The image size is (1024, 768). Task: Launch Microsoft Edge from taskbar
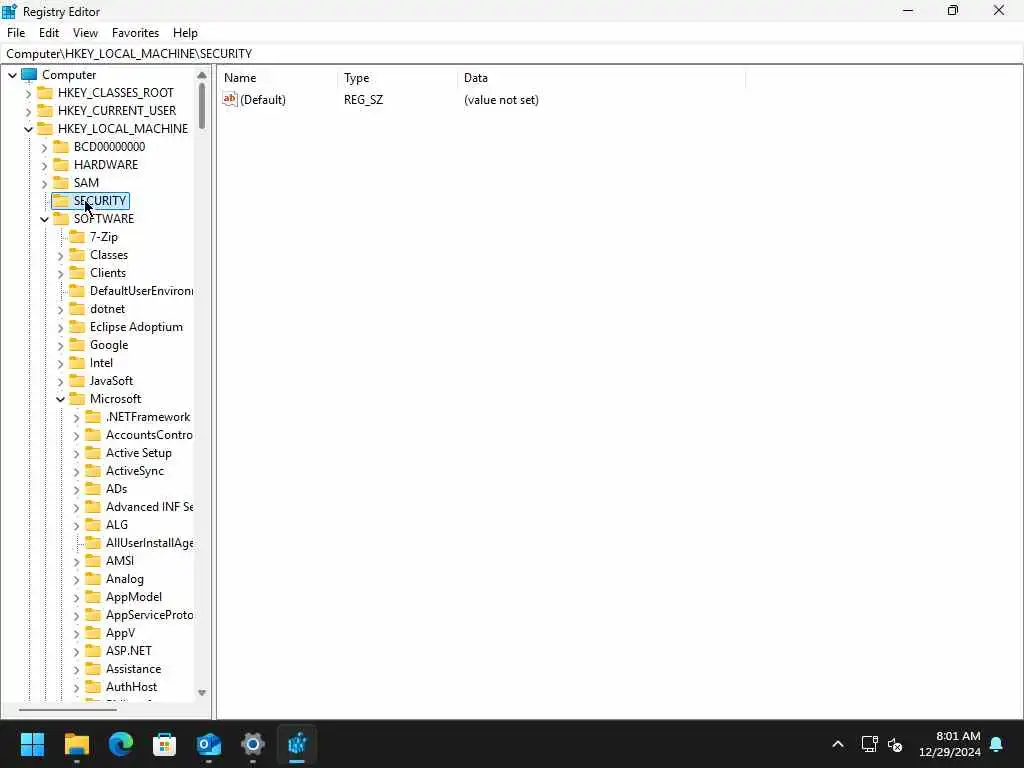[x=121, y=744]
